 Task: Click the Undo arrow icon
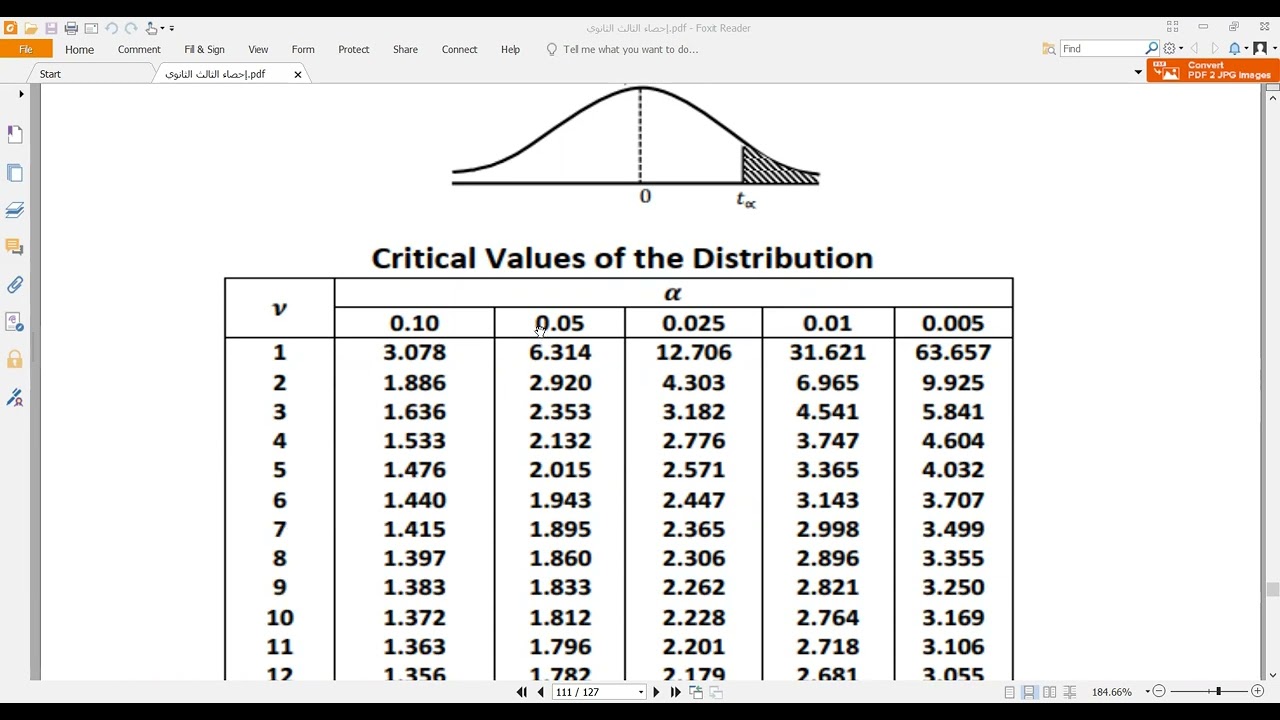coord(111,28)
